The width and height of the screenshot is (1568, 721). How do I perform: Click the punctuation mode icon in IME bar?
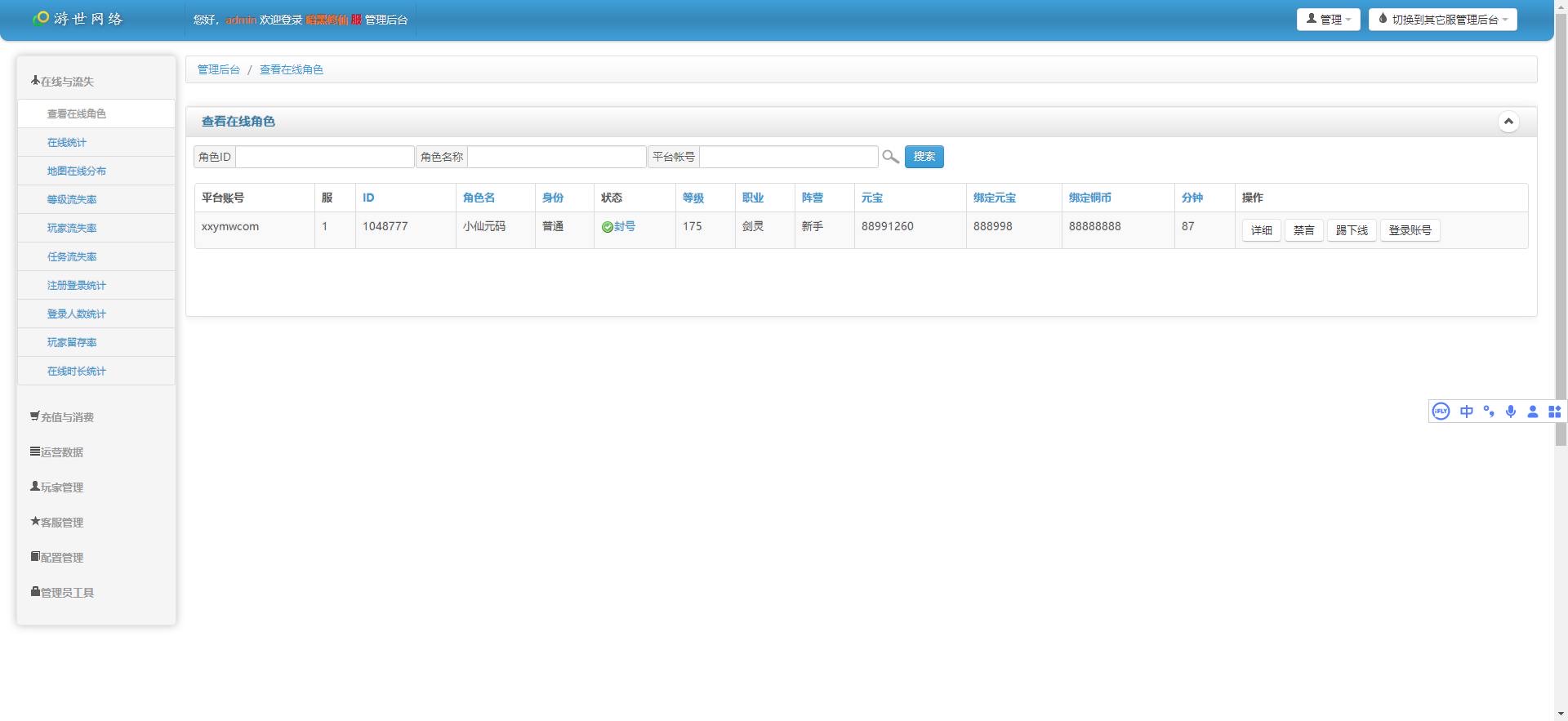(x=1489, y=412)
